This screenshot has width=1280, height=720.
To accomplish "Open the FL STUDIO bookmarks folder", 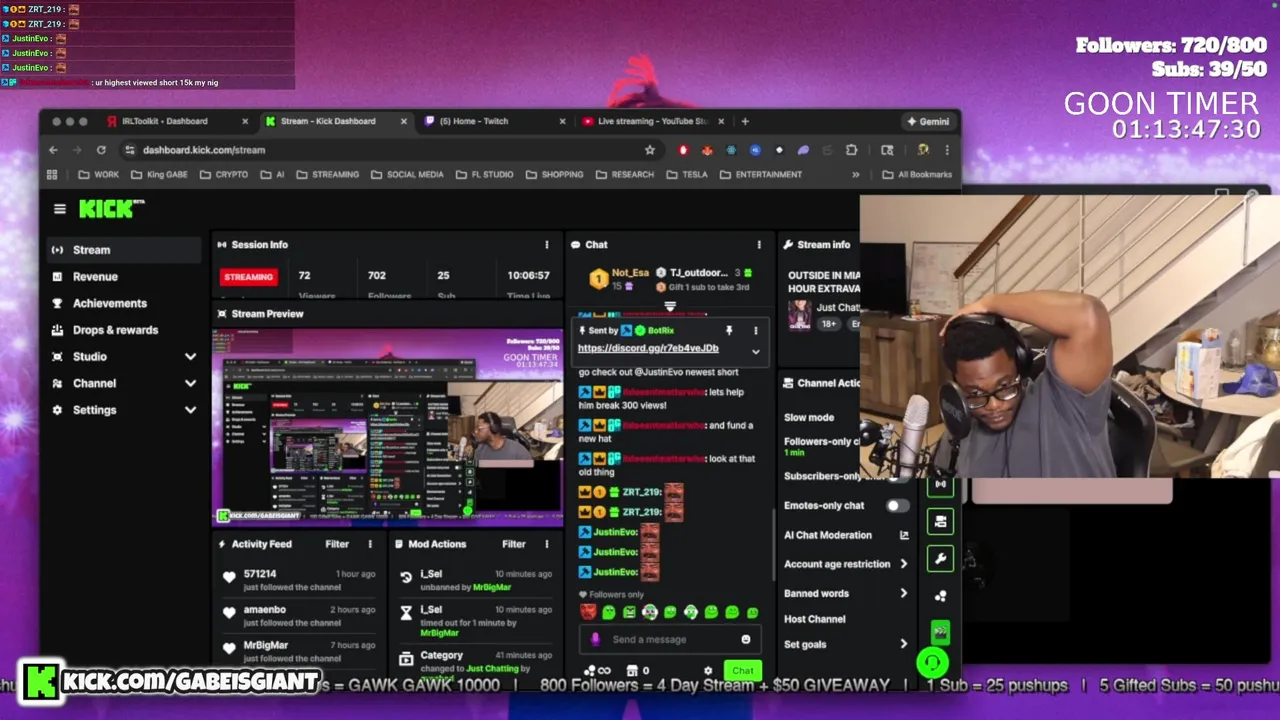I will click(485, 174).
